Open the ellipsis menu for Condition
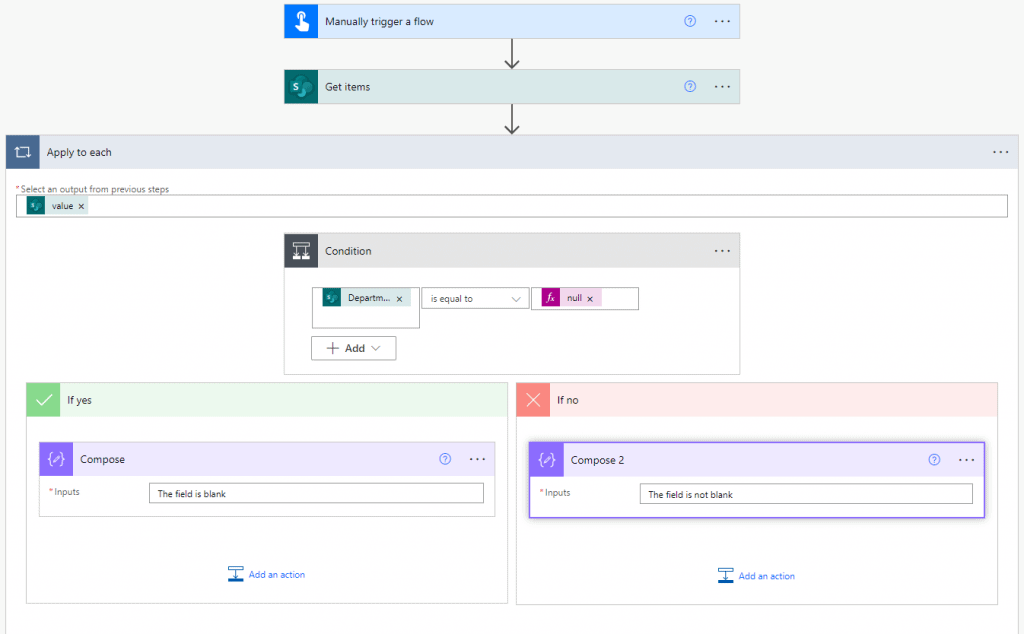 pyautogui.click(x=722, y=251)
